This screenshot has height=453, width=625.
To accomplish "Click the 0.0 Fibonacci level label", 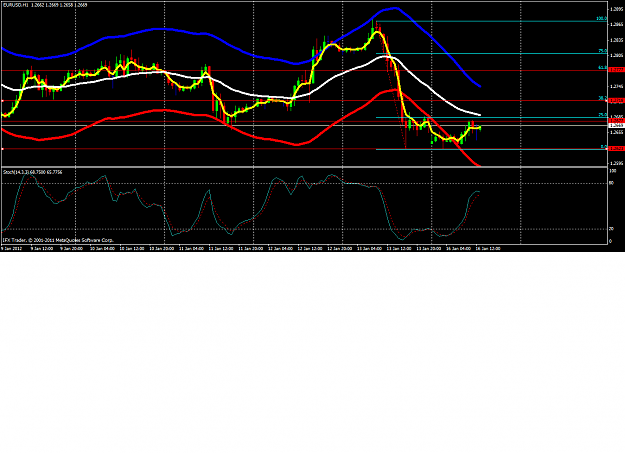I will point(603,147).
